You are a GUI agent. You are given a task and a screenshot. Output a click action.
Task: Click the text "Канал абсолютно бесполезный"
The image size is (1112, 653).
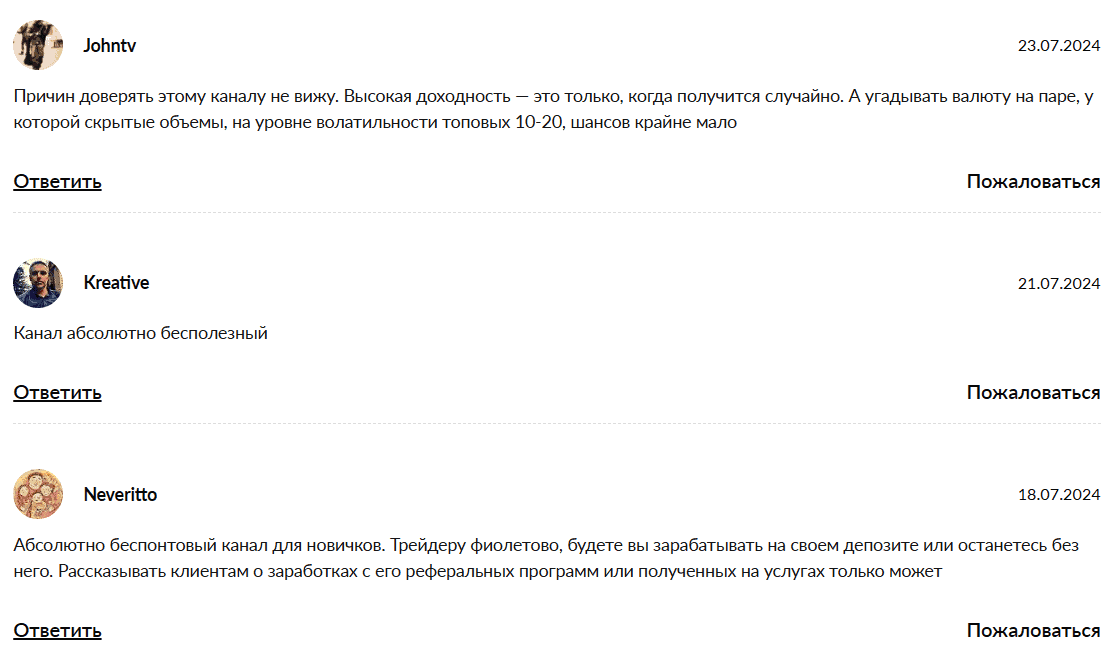(141, 333)
